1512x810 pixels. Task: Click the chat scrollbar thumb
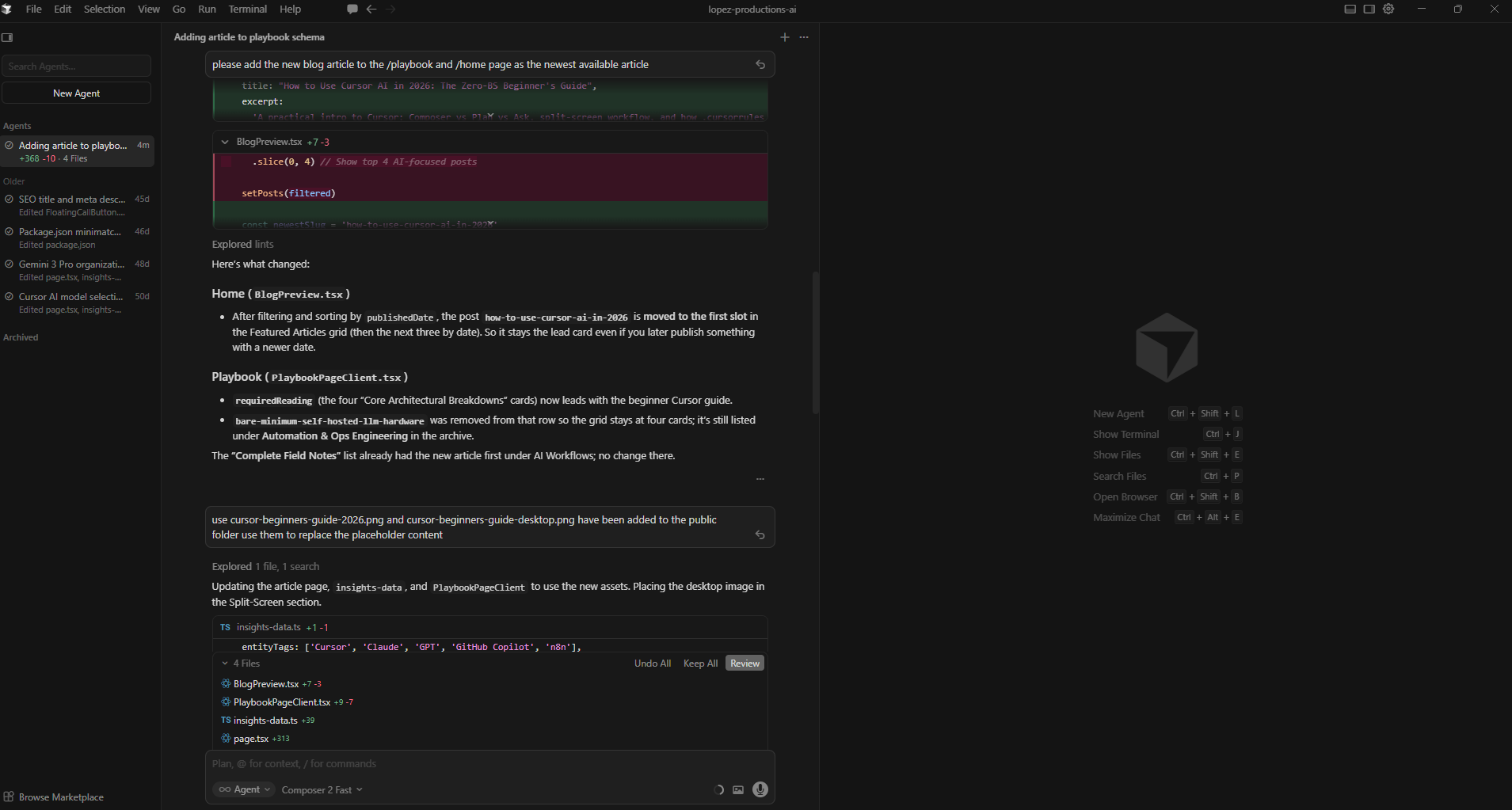coord(815,343)
